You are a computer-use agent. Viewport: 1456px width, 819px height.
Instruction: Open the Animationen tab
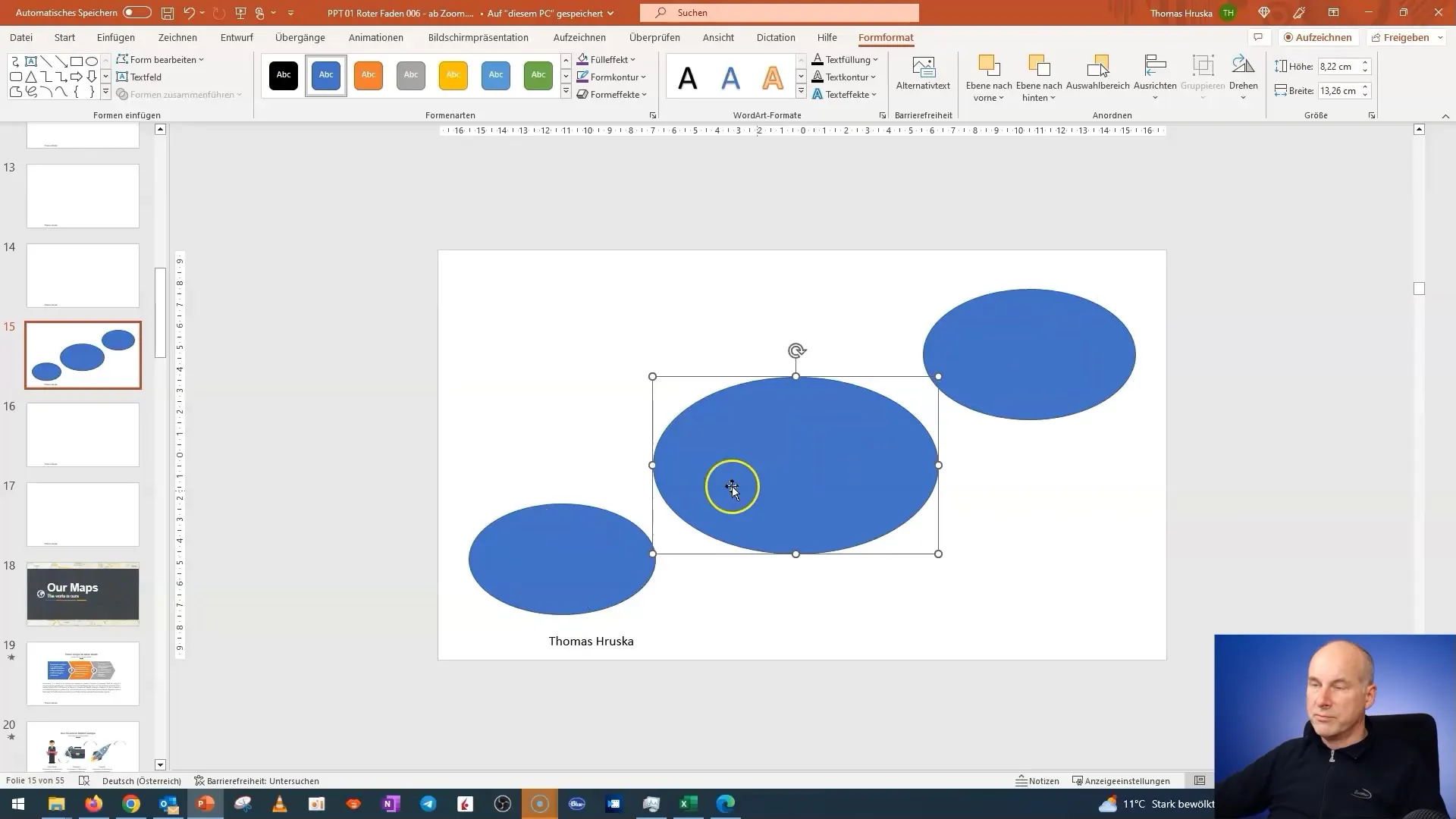pos(376,37)
